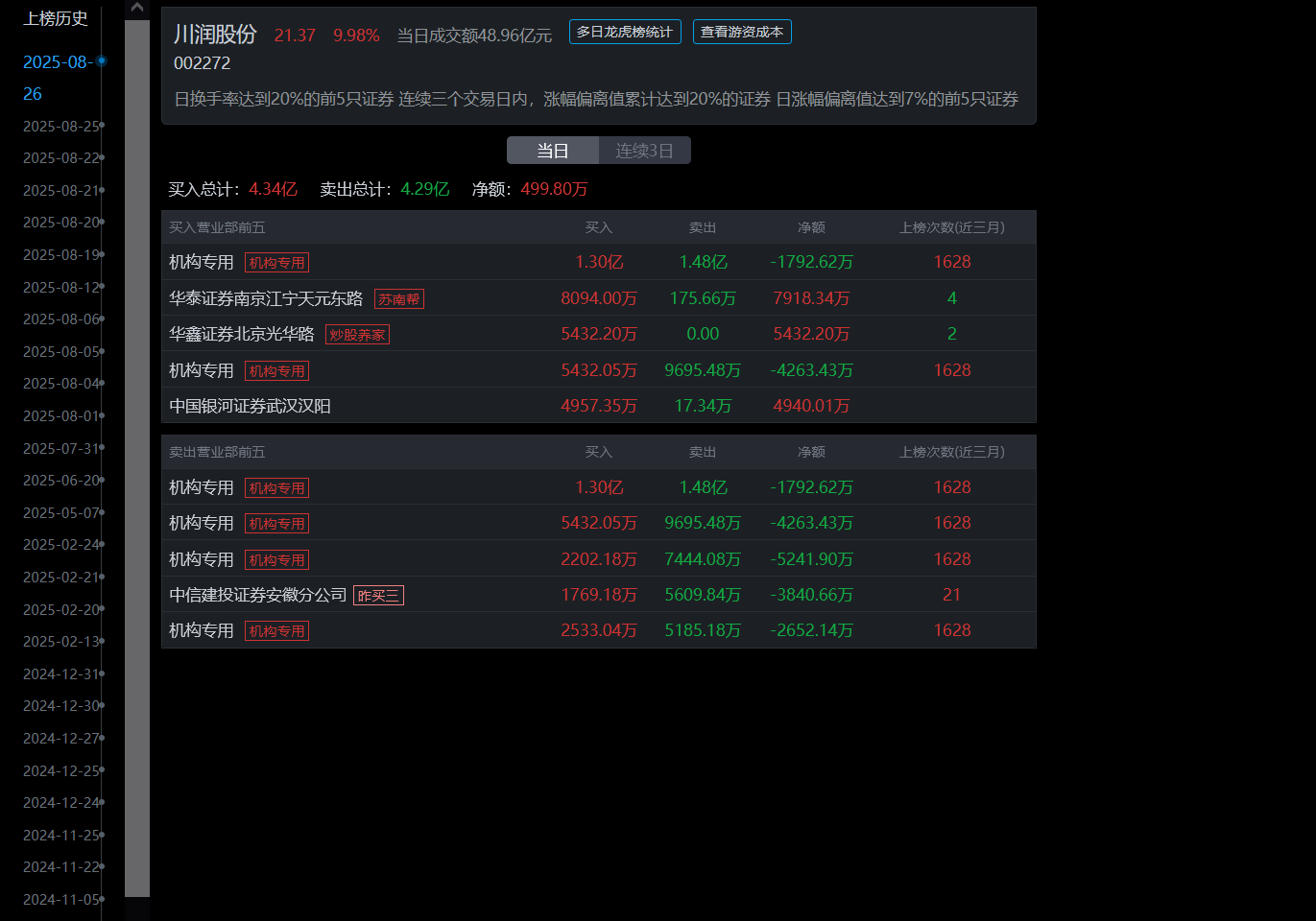Select history date 2025-08-22
The width and height of the screenshot is (1316, 921).
61,157
